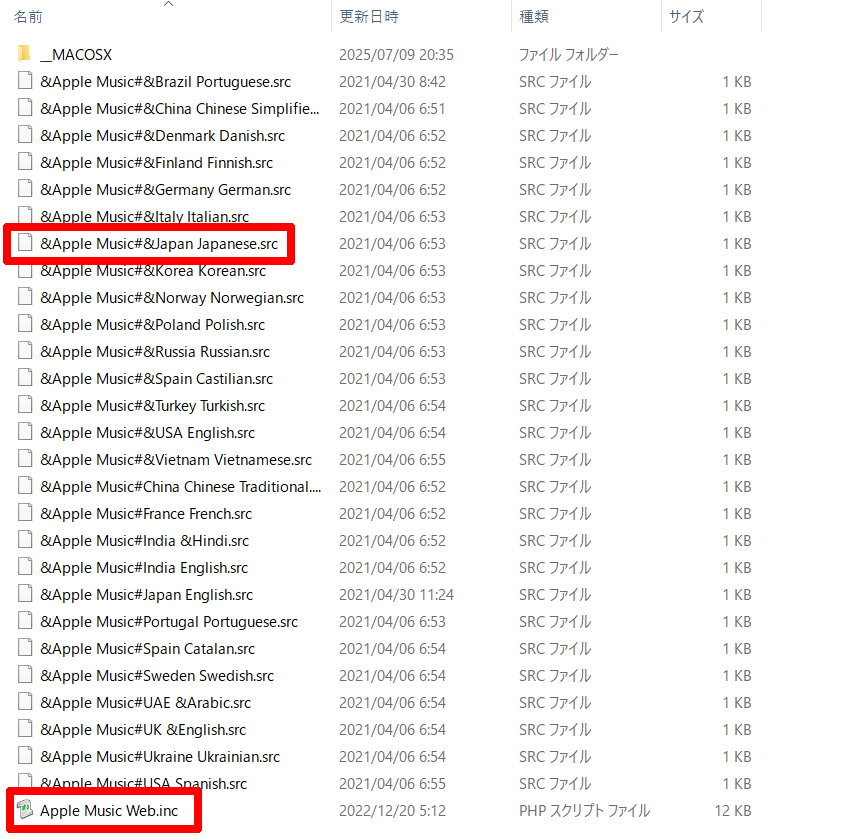Select '&Apple Music#&Korea Korean.src' file name
This screenshot has height=840, width=847.
[x=153, y=271]
